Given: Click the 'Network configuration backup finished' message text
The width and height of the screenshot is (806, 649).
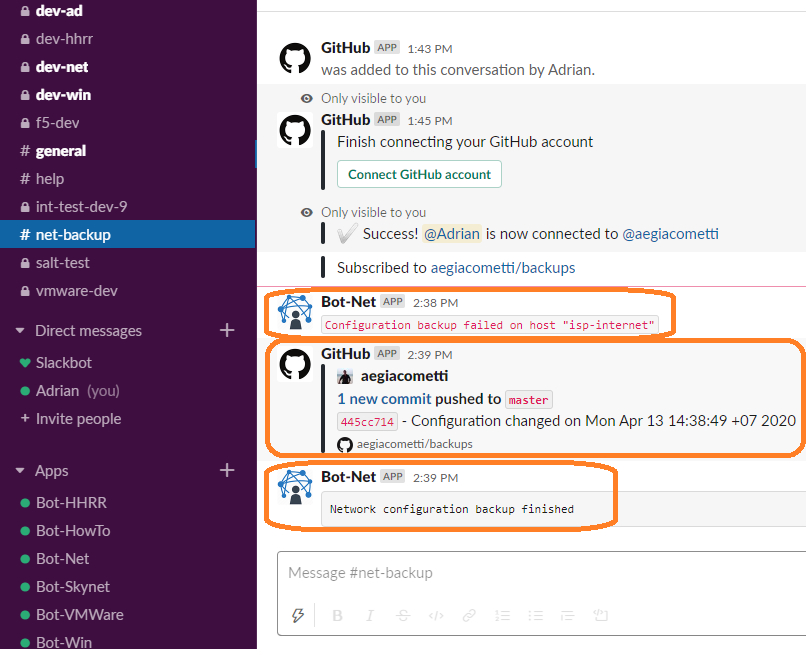Looking at the screenshot, I should [x=452, y=509].
